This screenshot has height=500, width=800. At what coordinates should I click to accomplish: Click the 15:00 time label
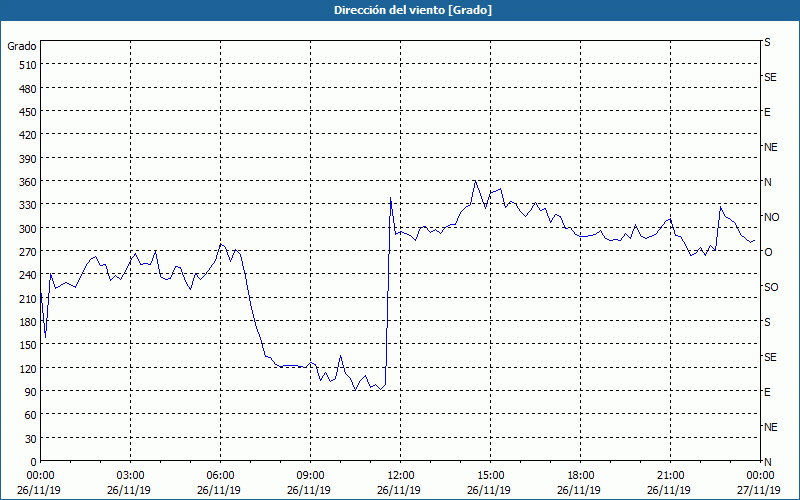pyautogui.click(x=490, y=476)
